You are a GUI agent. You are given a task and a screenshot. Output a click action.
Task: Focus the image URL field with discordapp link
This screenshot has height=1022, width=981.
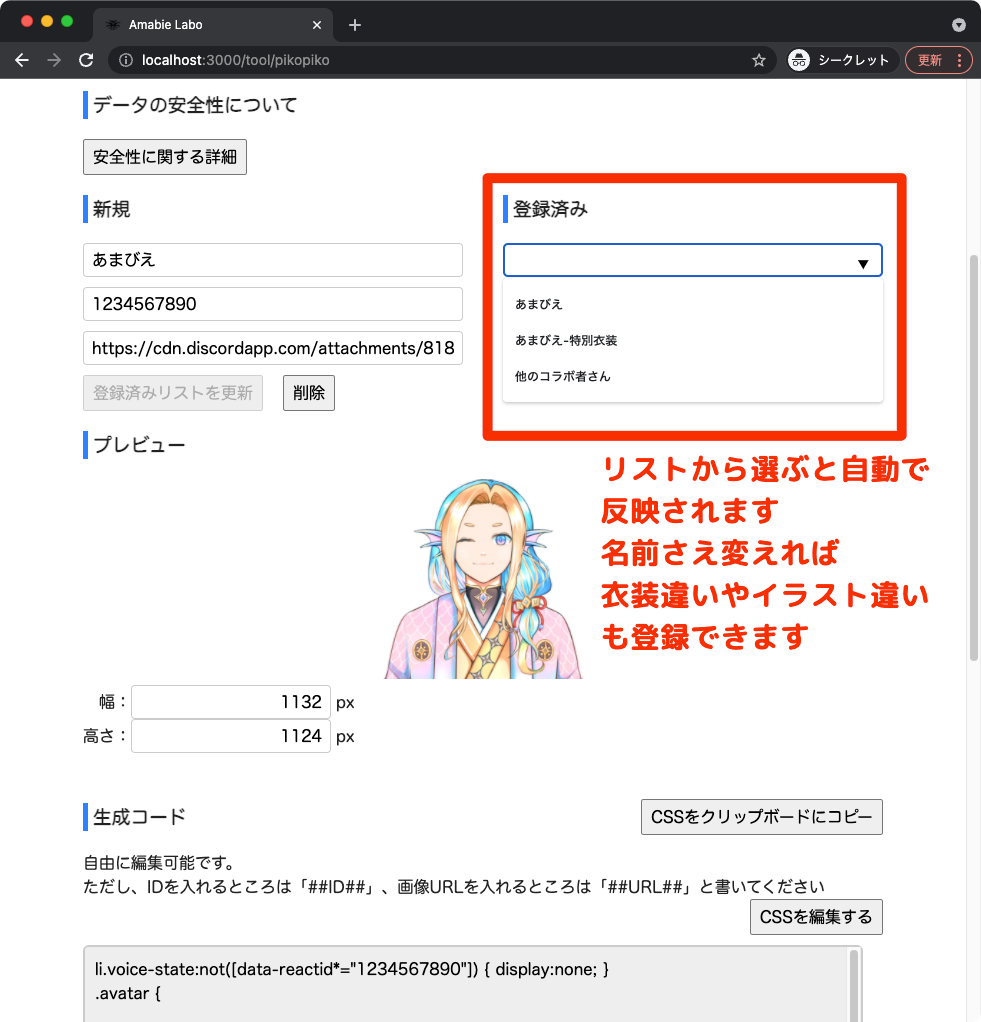tap(272, 348)
